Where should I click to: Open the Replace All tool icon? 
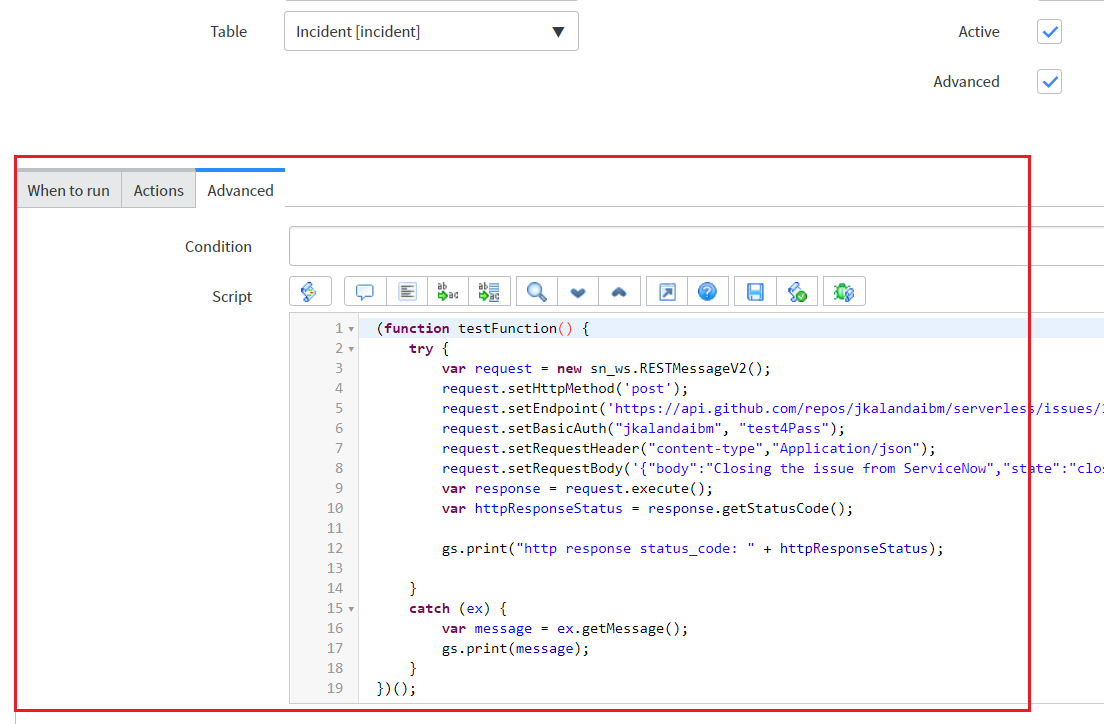click(489, 292)
